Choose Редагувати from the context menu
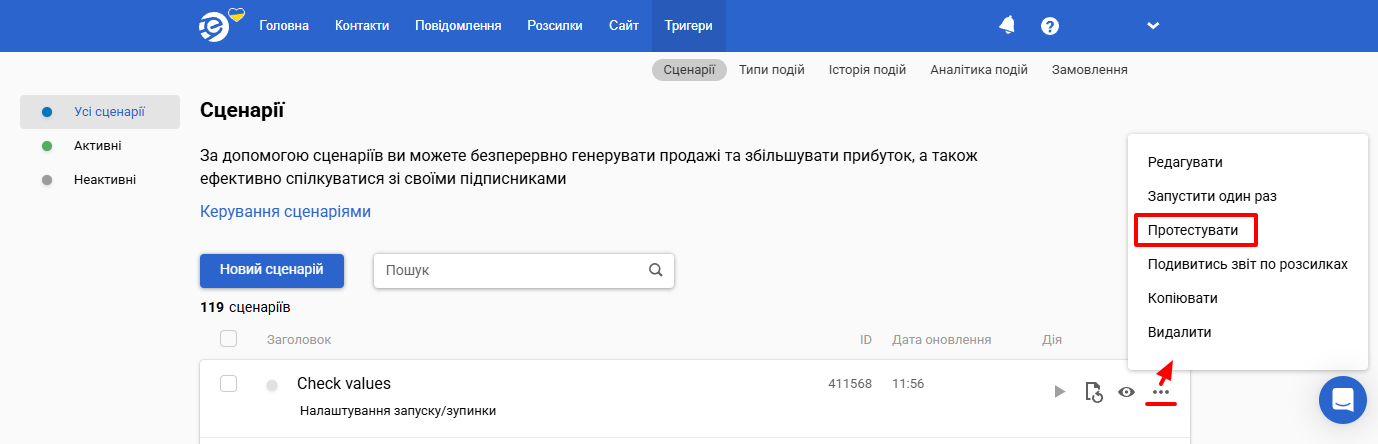 [1185, 162]
